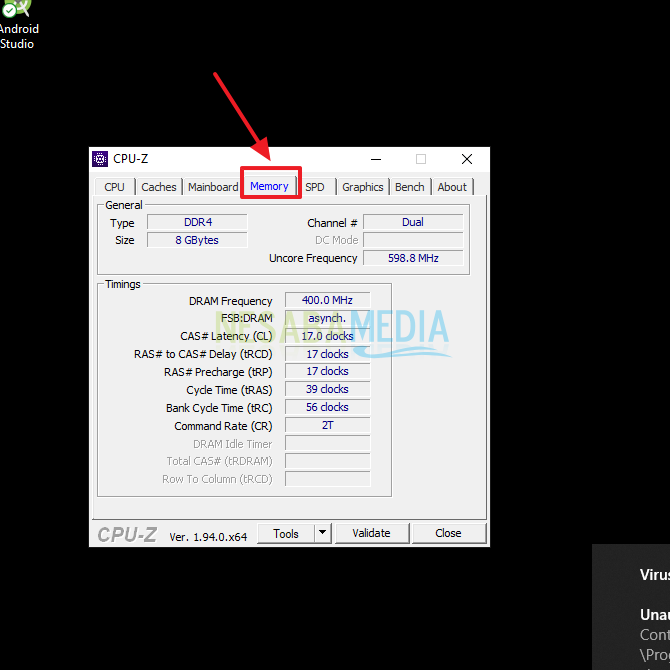Click the Validate button
The height and width of the screenshot is (670, 670).
click(371, 533)
